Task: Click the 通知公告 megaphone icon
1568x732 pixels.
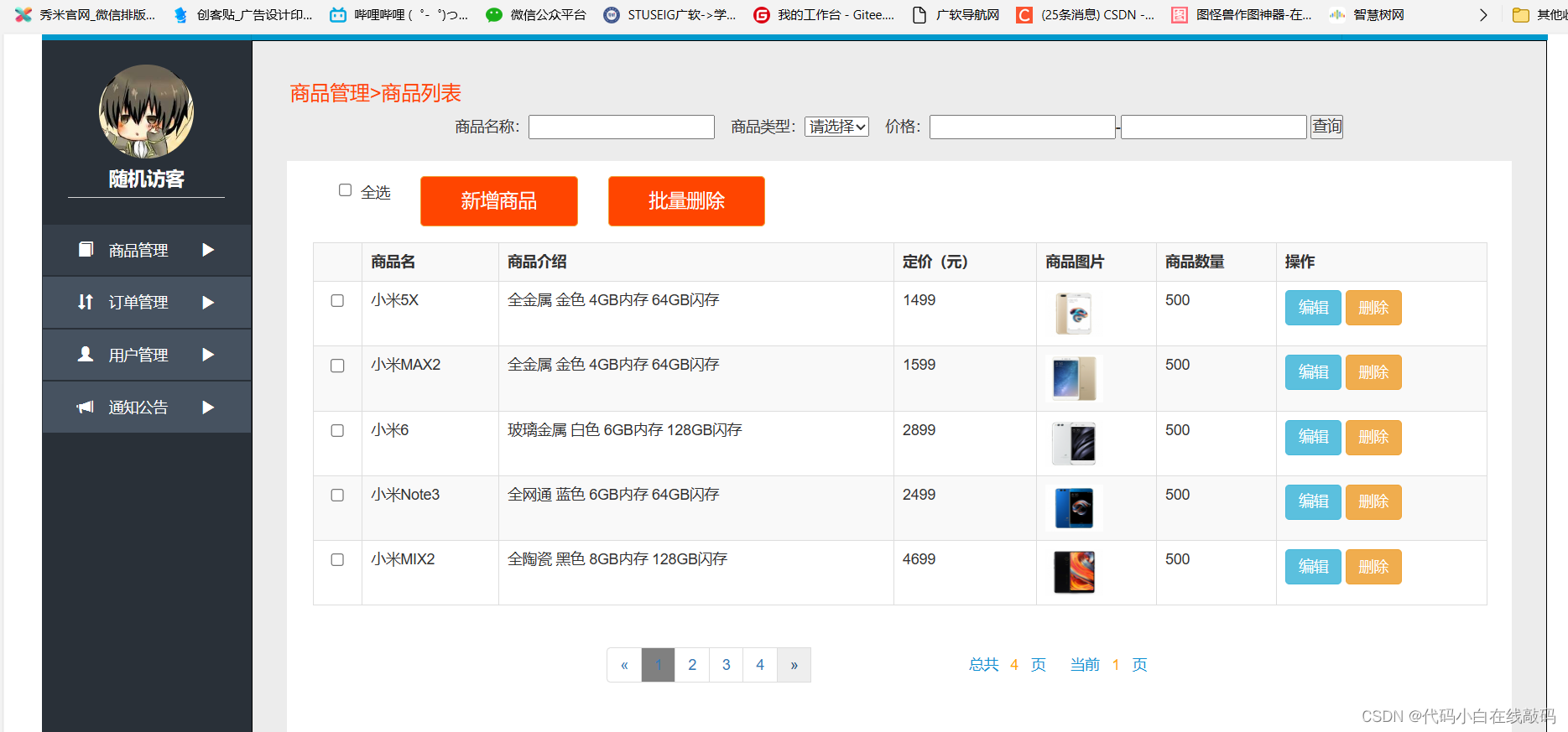Action: pos(86,407)
